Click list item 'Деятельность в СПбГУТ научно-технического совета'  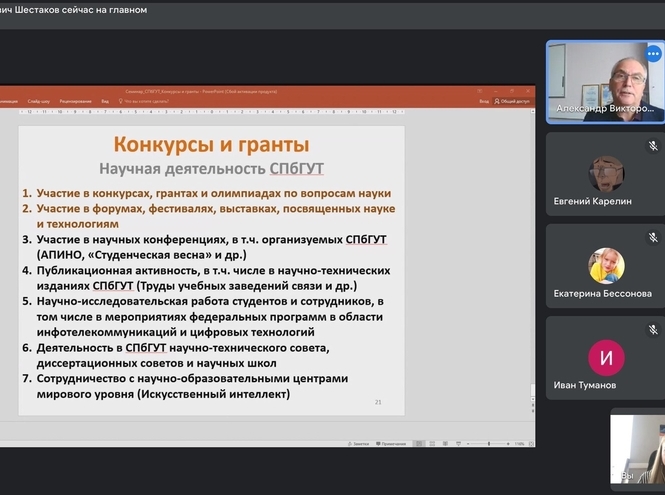coord(183,355)
